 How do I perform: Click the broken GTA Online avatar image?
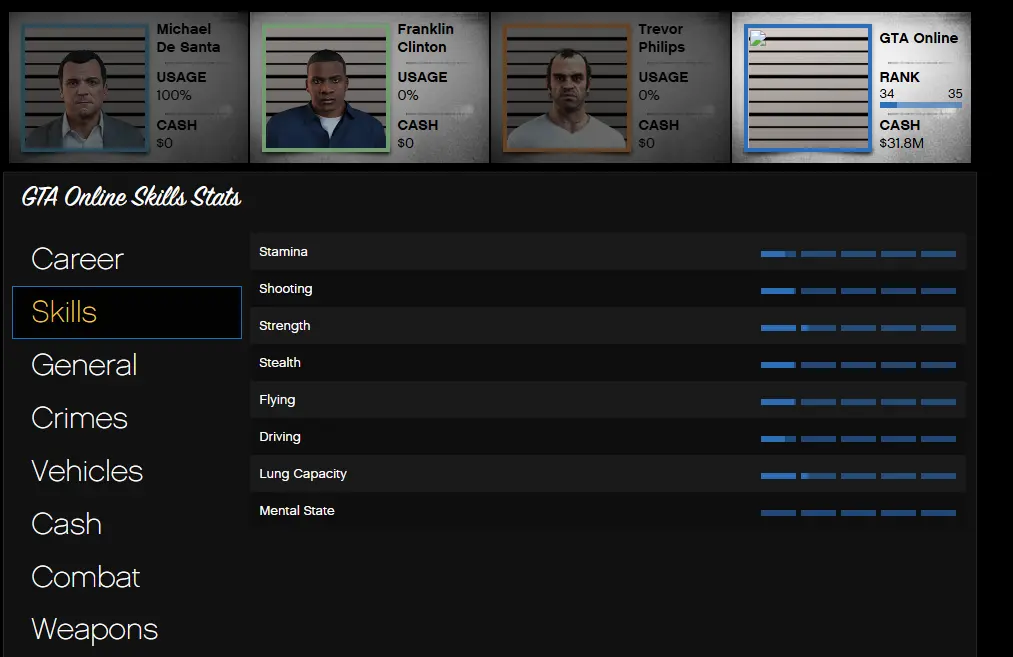point(808,88)
